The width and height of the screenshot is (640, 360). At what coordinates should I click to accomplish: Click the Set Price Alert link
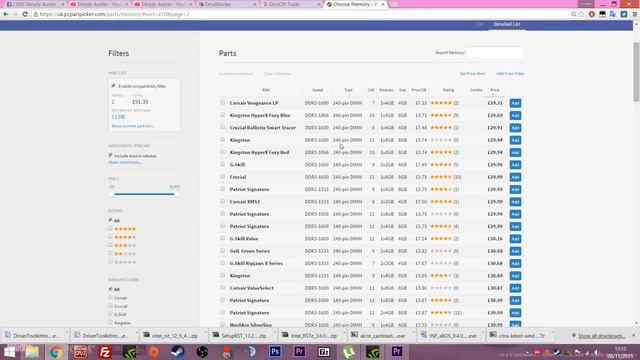(472, 73)
